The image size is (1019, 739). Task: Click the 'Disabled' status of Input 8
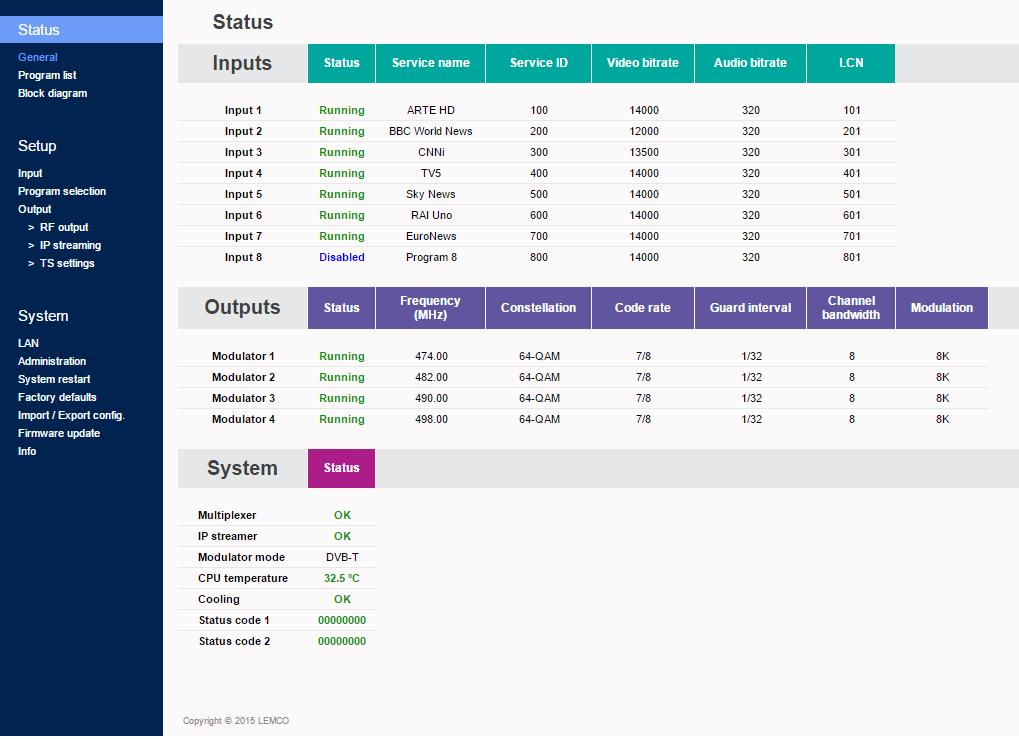342,257
